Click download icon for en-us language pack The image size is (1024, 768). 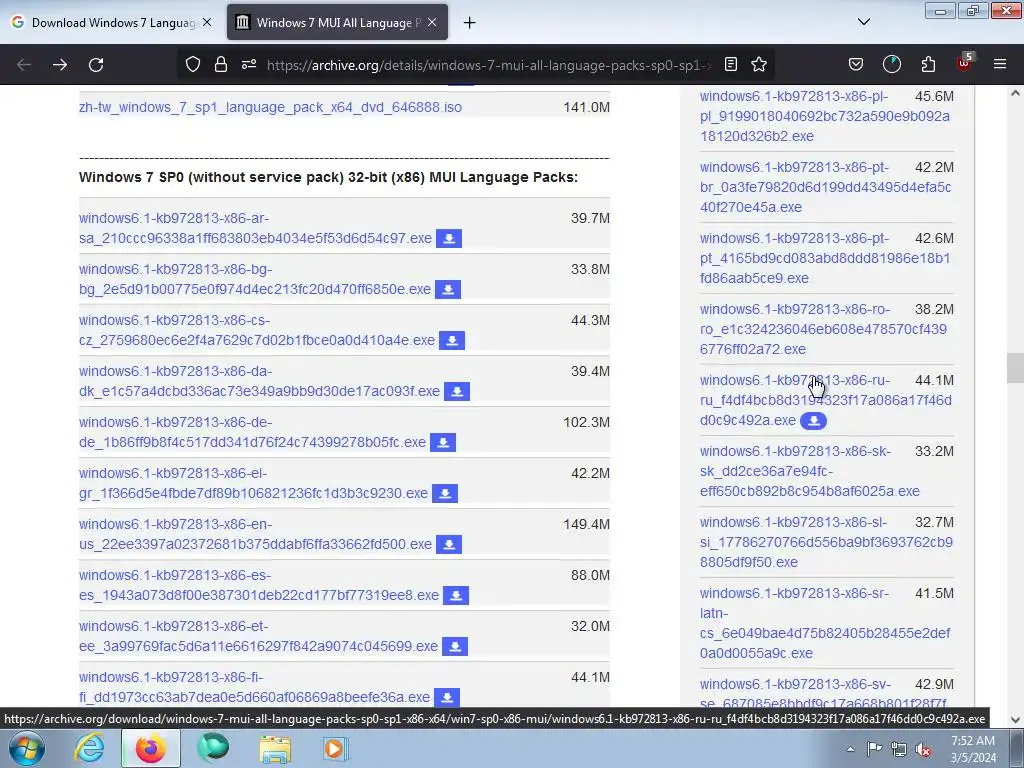[x=449, y=544]
